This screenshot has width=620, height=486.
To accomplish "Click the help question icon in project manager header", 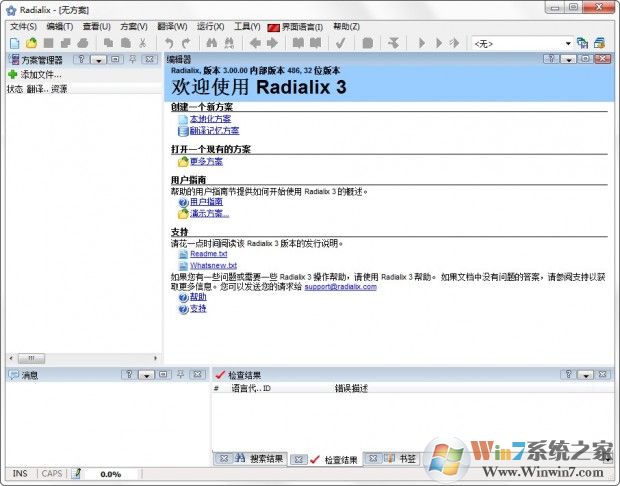I will click(x=81, y=60).
